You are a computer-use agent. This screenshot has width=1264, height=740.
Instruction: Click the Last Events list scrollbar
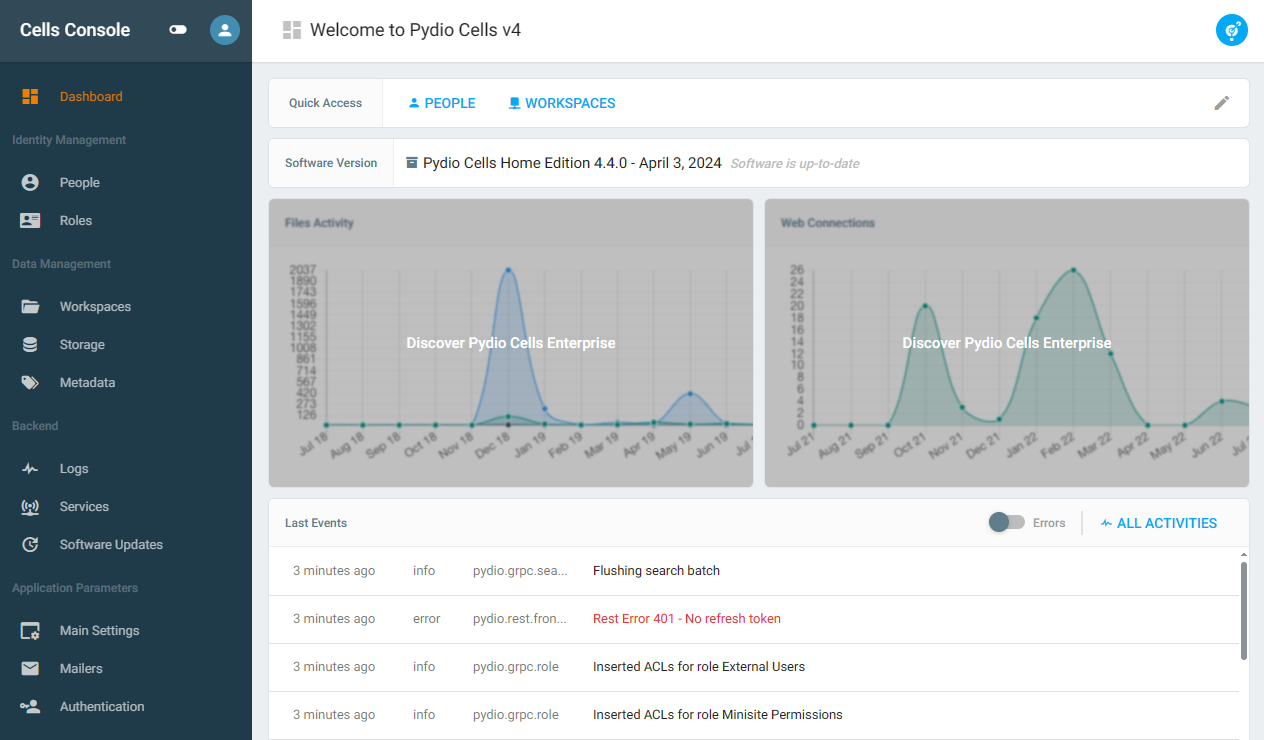coord(1243,610)
